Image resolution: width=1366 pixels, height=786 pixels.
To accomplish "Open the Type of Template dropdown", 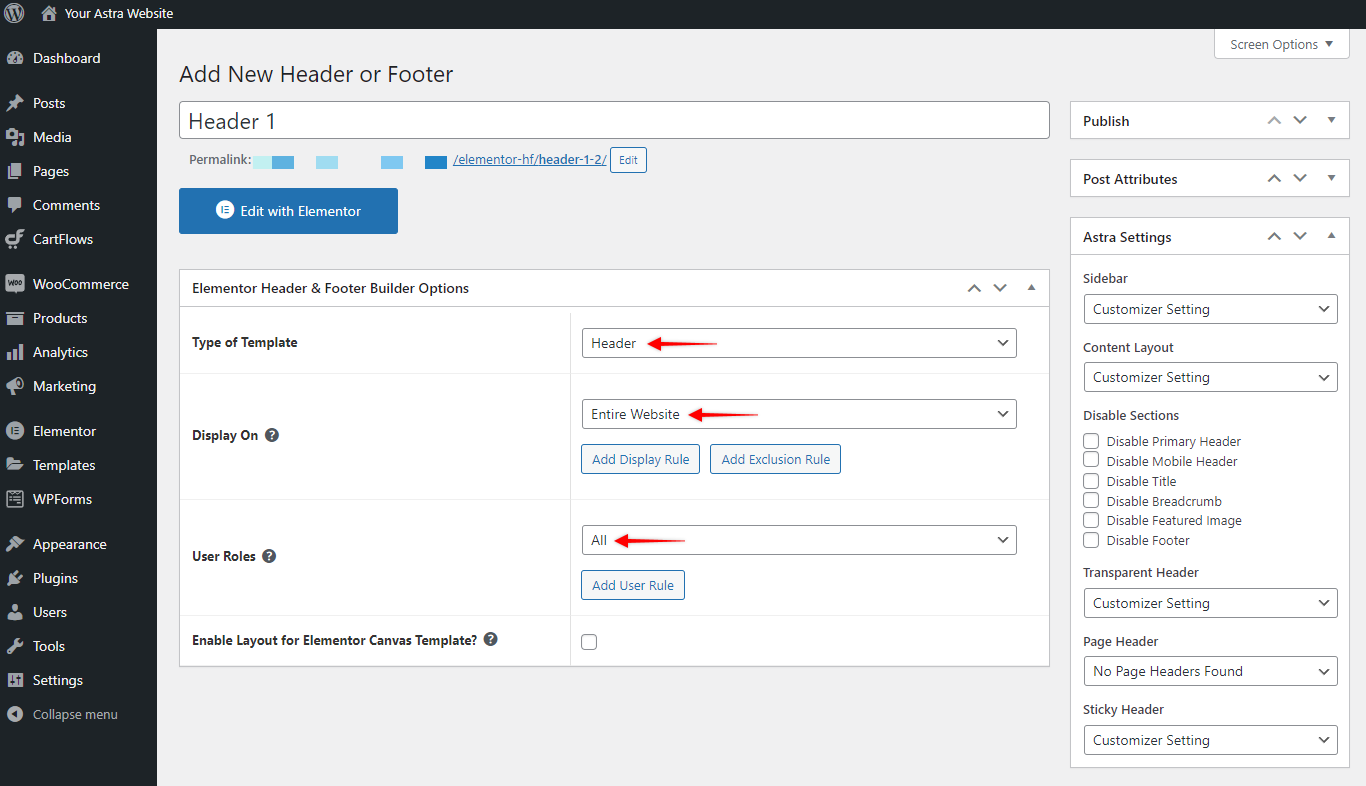I will coord(799,343).
